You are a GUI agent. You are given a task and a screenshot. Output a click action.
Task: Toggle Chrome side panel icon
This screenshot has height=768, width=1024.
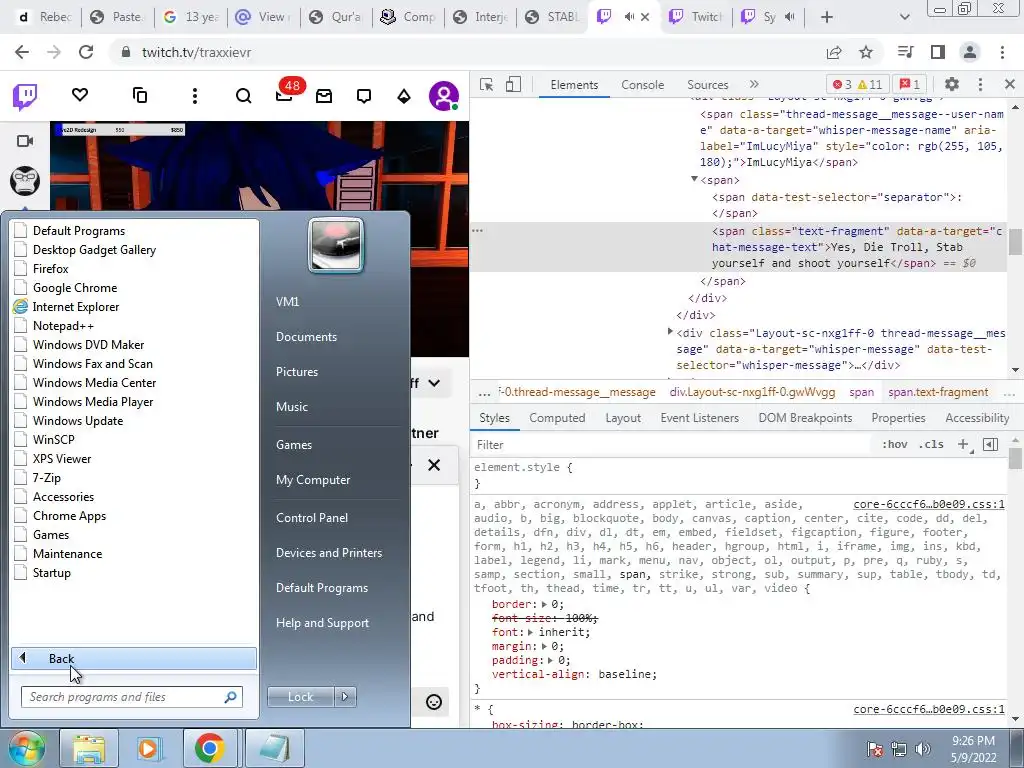pos(938,52)
